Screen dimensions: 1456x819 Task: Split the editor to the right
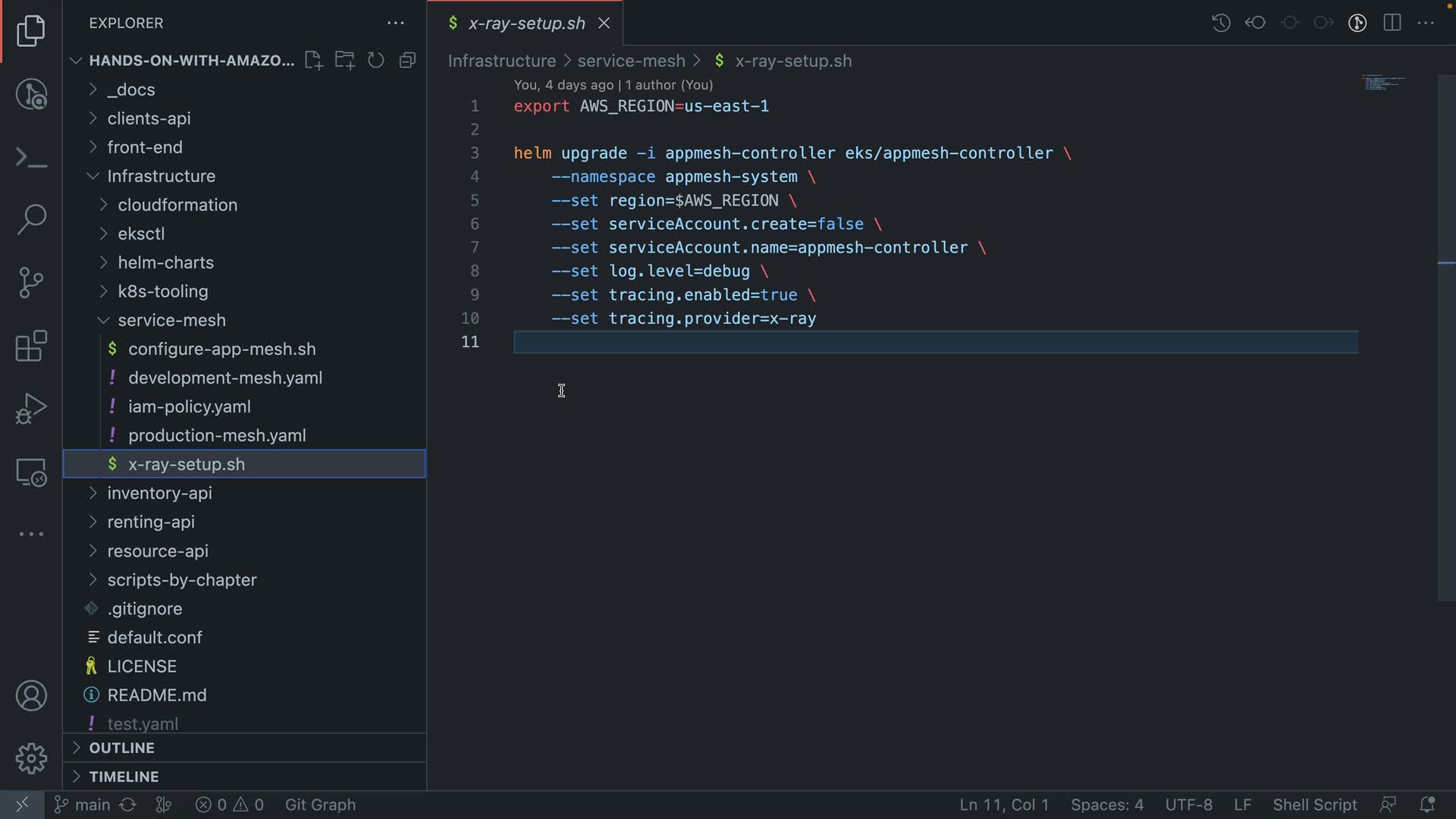click(1392, 23)
